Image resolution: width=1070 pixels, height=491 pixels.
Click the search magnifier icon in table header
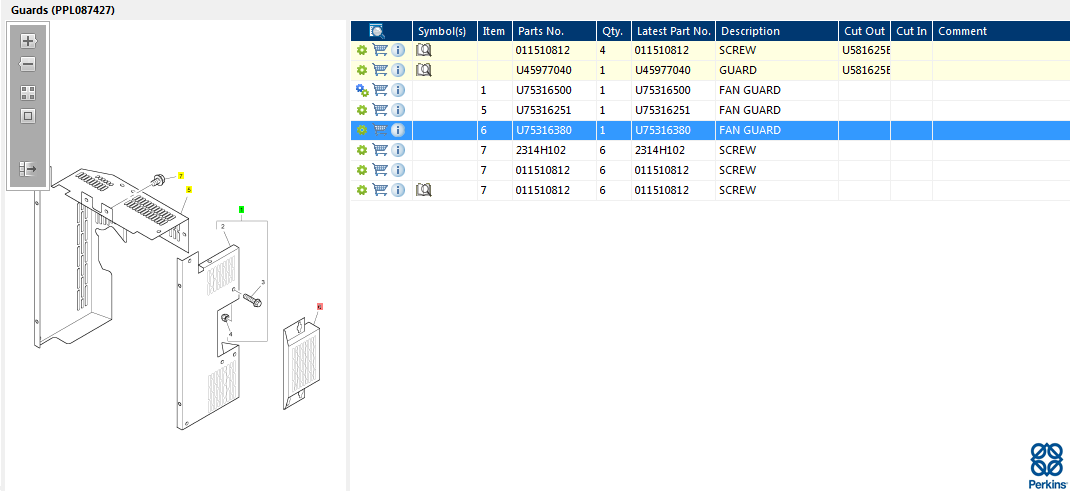pos(377,31)
